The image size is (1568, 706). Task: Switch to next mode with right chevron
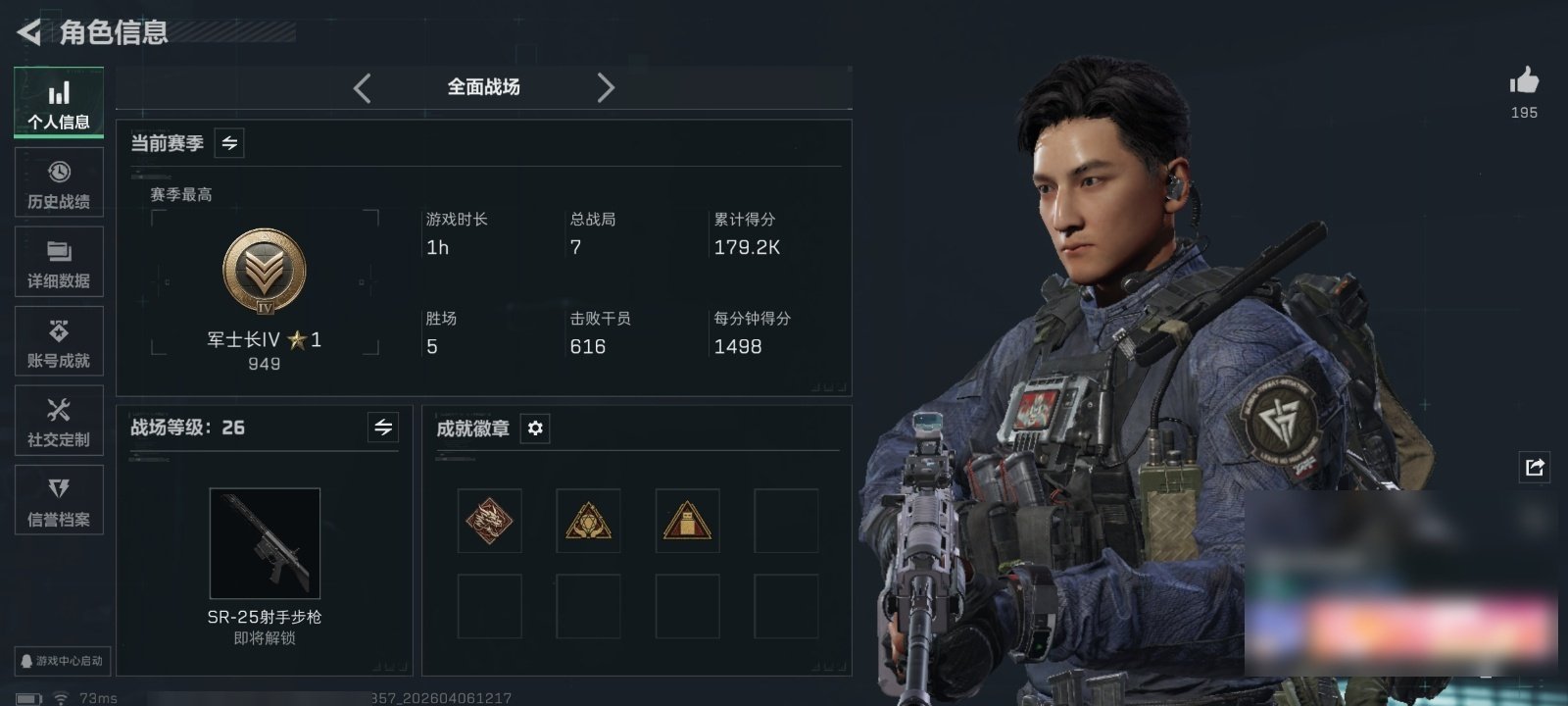point(606,88)
